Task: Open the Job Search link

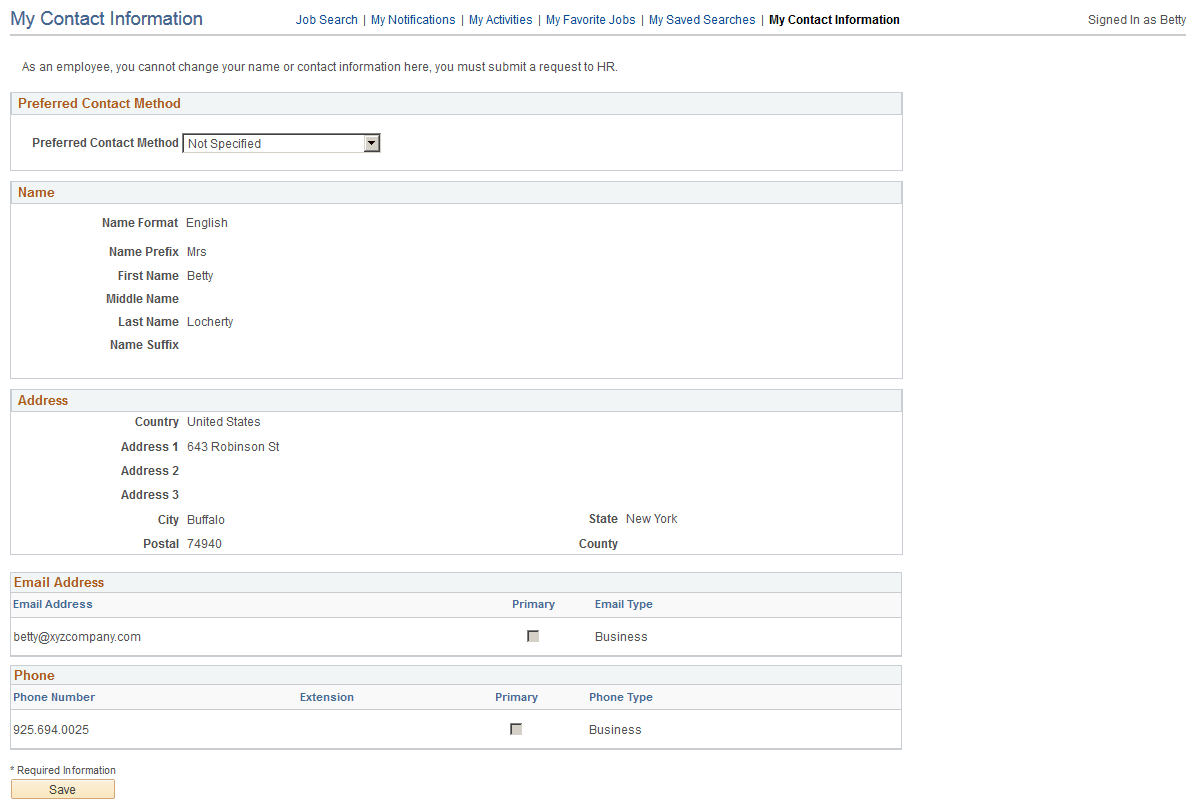Action: (326, 20)
